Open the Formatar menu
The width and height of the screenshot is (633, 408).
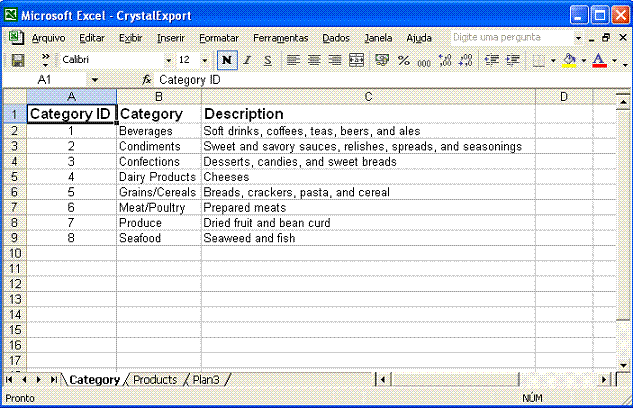point(218,38)
